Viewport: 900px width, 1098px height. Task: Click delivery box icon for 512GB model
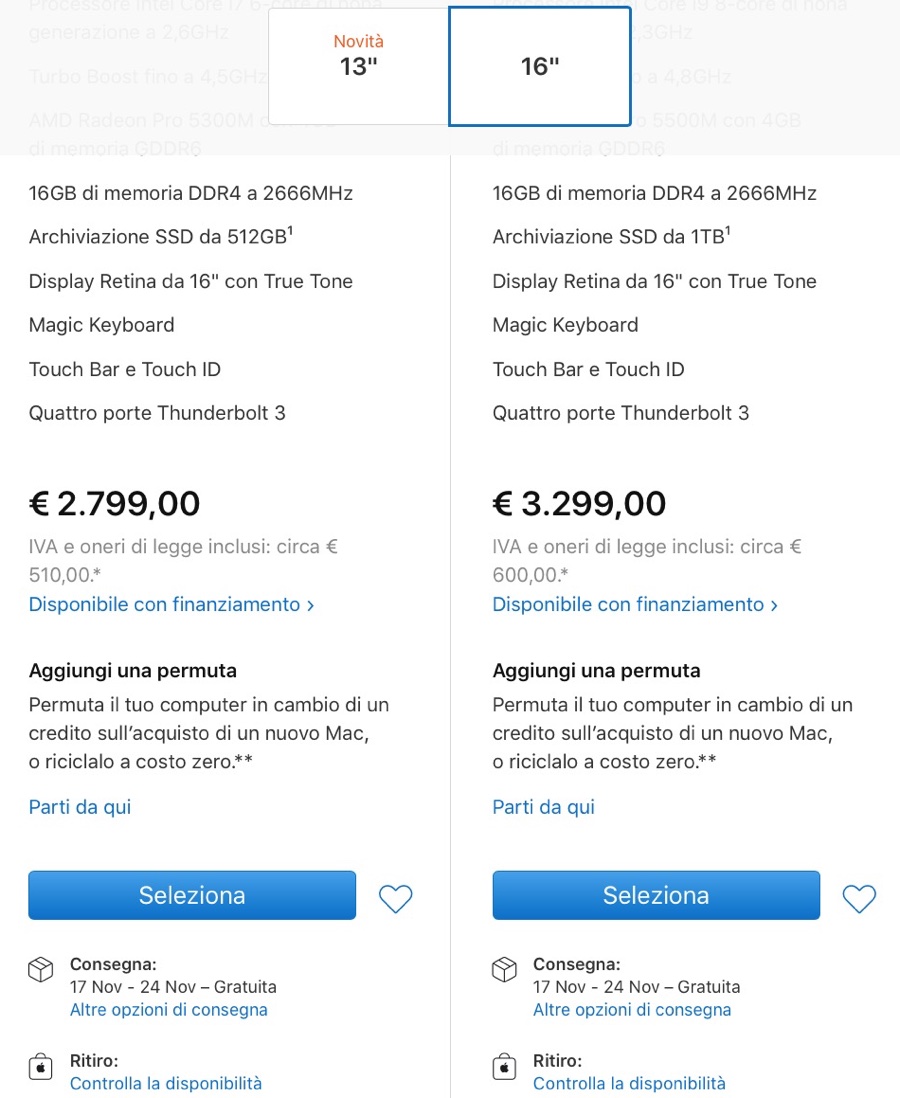(x=41, y=970)
